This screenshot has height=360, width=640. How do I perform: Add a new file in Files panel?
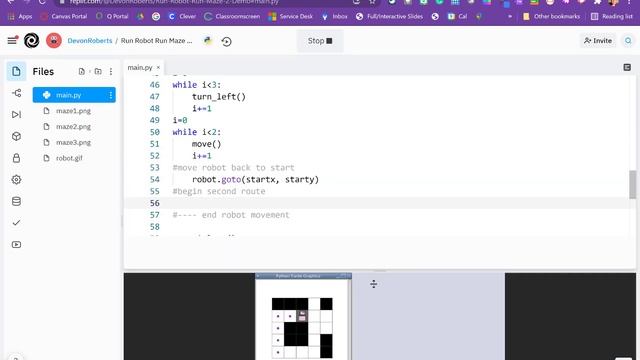(82, 71)
